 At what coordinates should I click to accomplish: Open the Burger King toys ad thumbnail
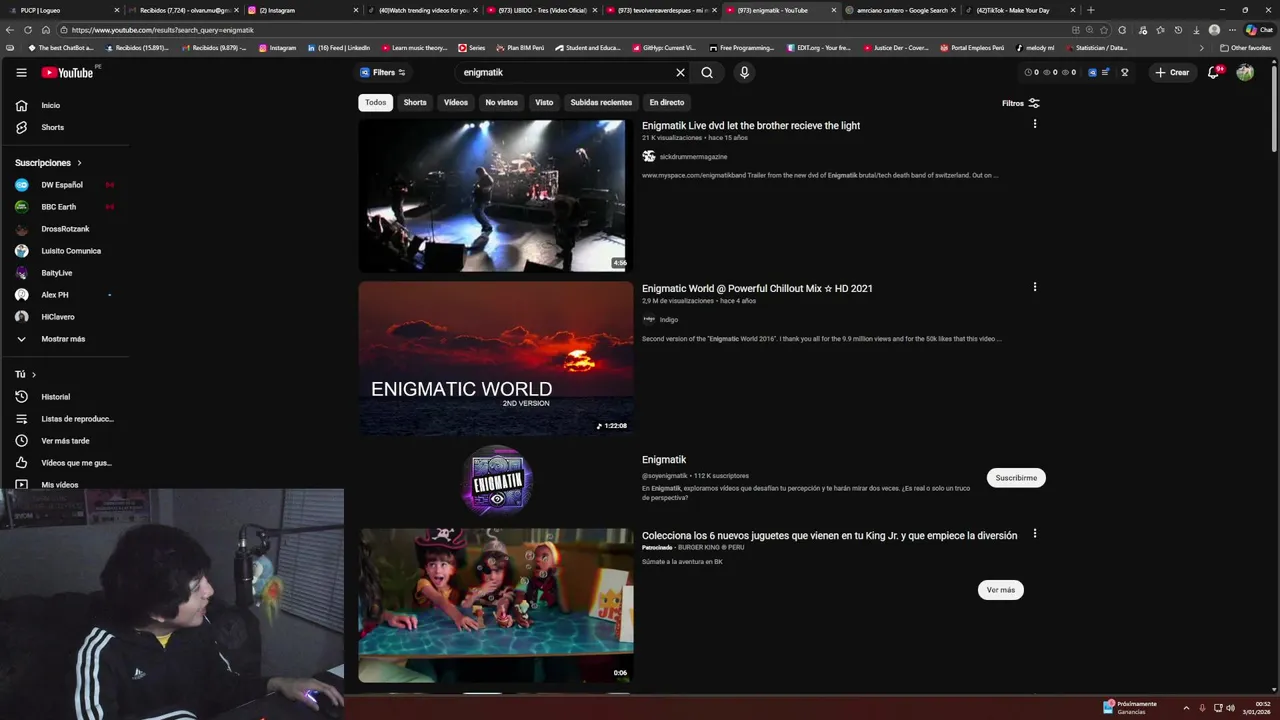[496, 606]
